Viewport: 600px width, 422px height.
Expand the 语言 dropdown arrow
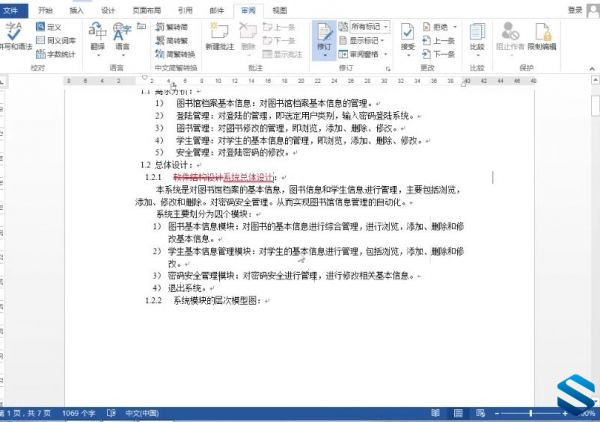123,55
